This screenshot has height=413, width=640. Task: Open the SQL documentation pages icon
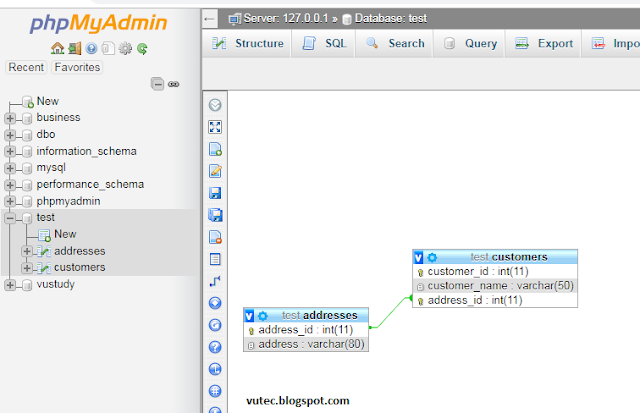108,49
